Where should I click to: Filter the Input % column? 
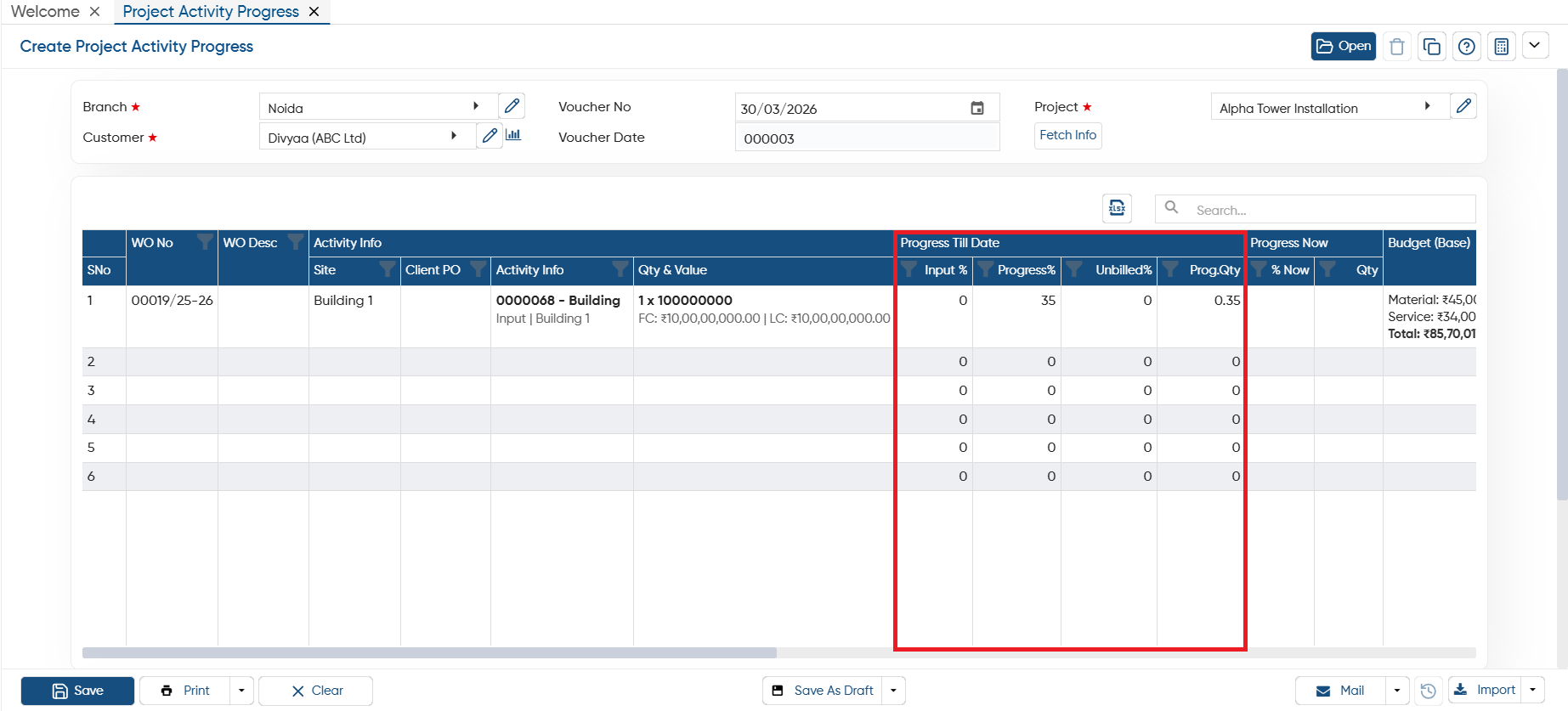pyautogui.click(x=909, y=269)
